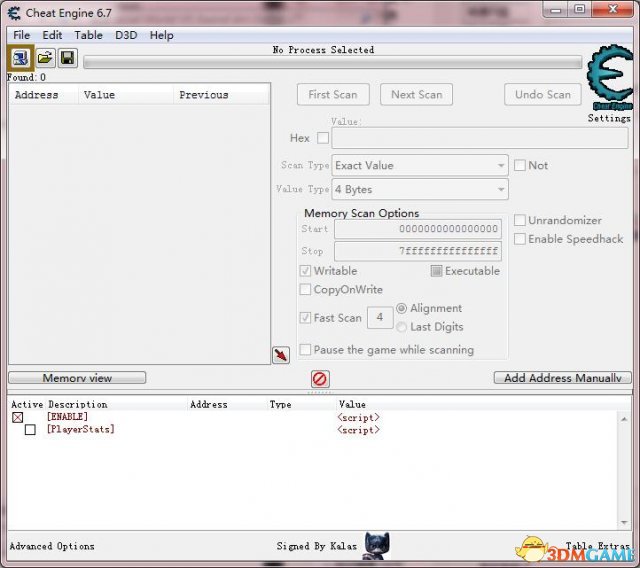The image size is (640, 568).
Task: Open Advanced Options
Action: click(x=52, y=546)
